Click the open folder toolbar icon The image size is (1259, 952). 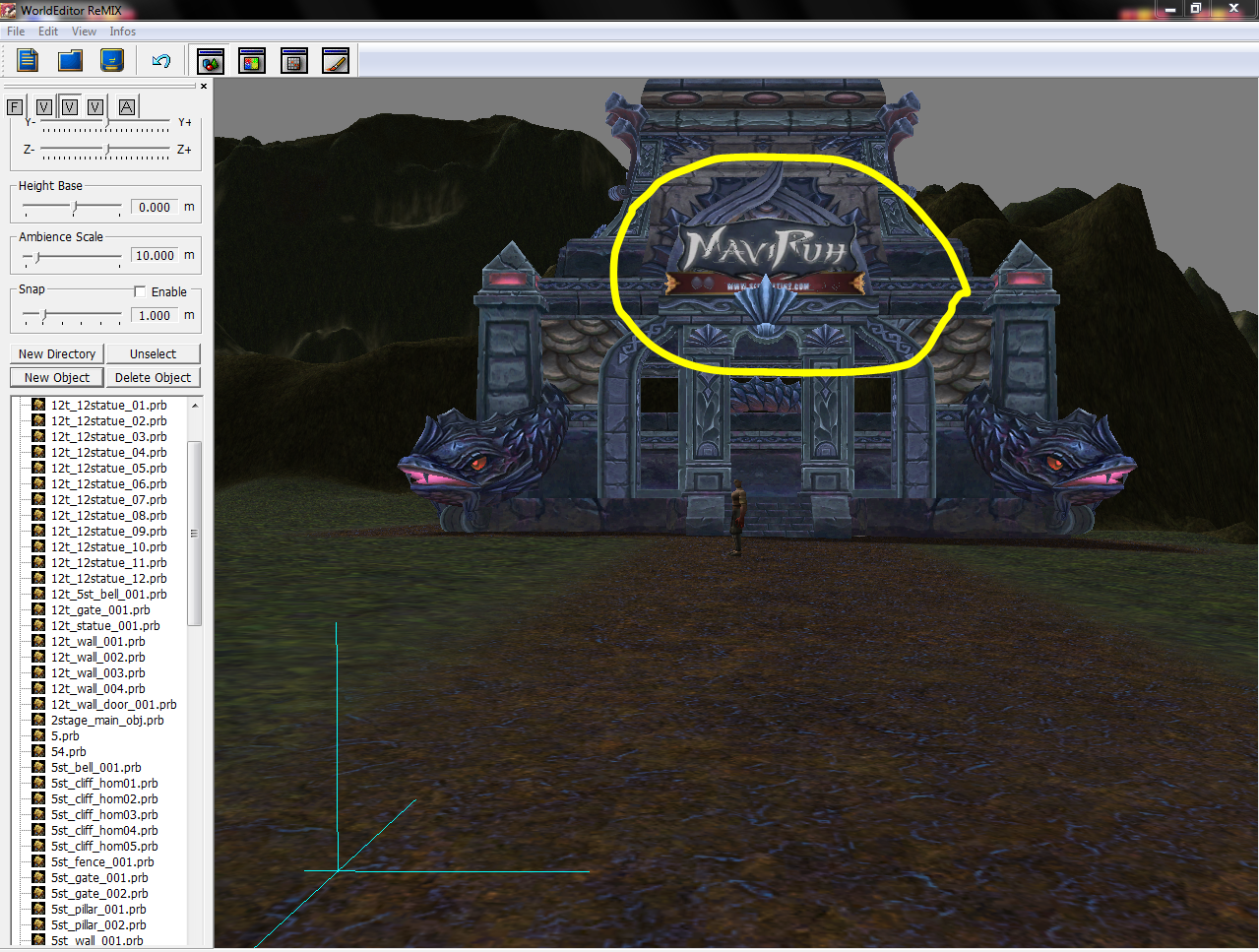click(70, 61)
